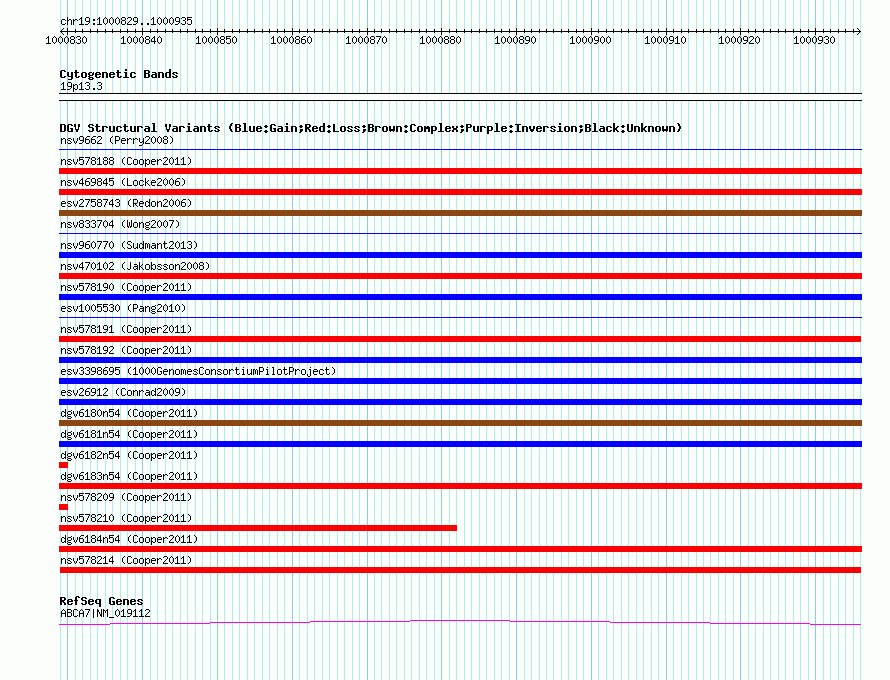
Task: Open esv3398695 (1000GenomesConsortiumPilotProject)
Action: [x=198, y=371]
